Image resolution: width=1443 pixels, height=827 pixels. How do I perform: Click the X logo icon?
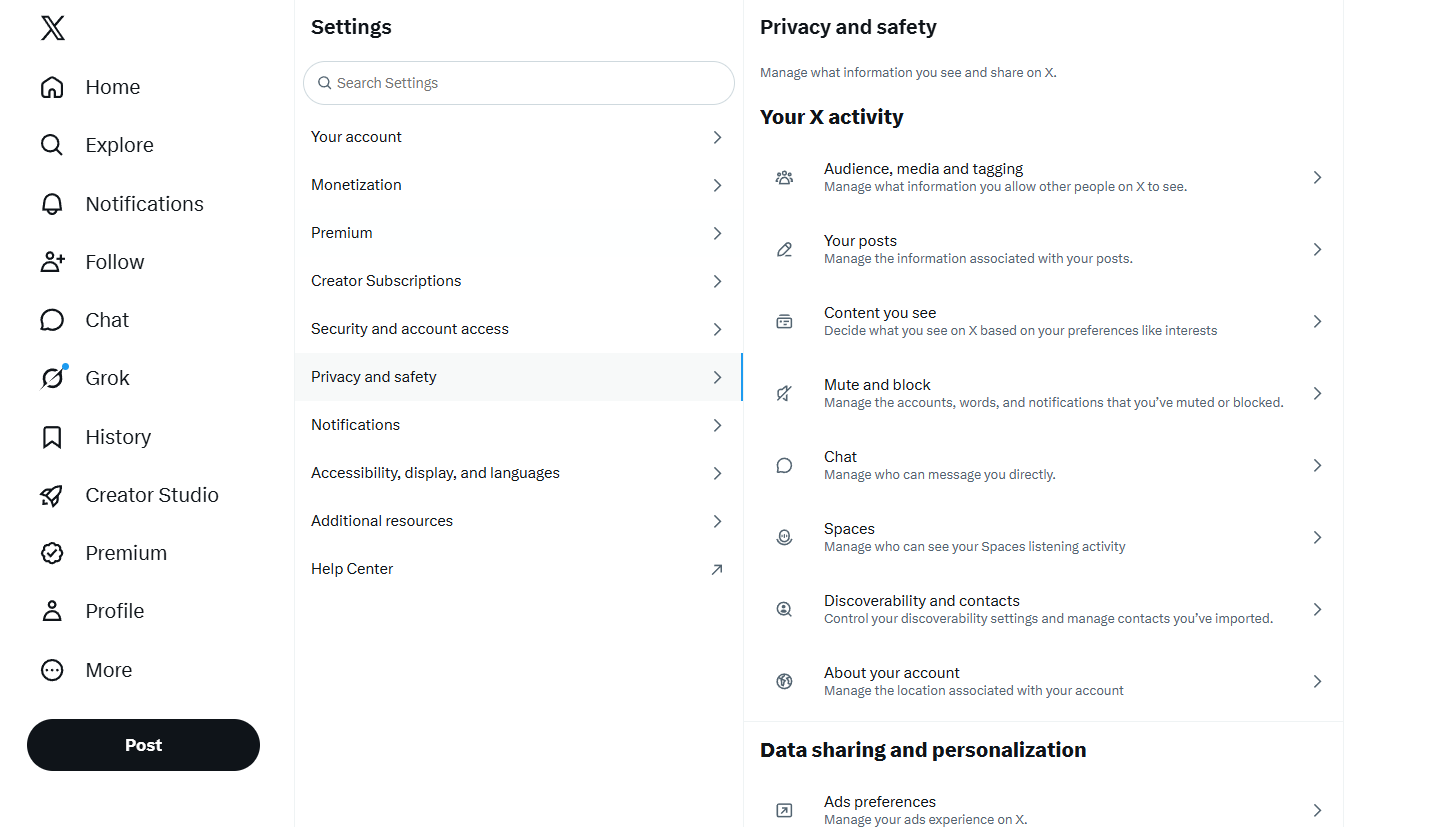53,28
